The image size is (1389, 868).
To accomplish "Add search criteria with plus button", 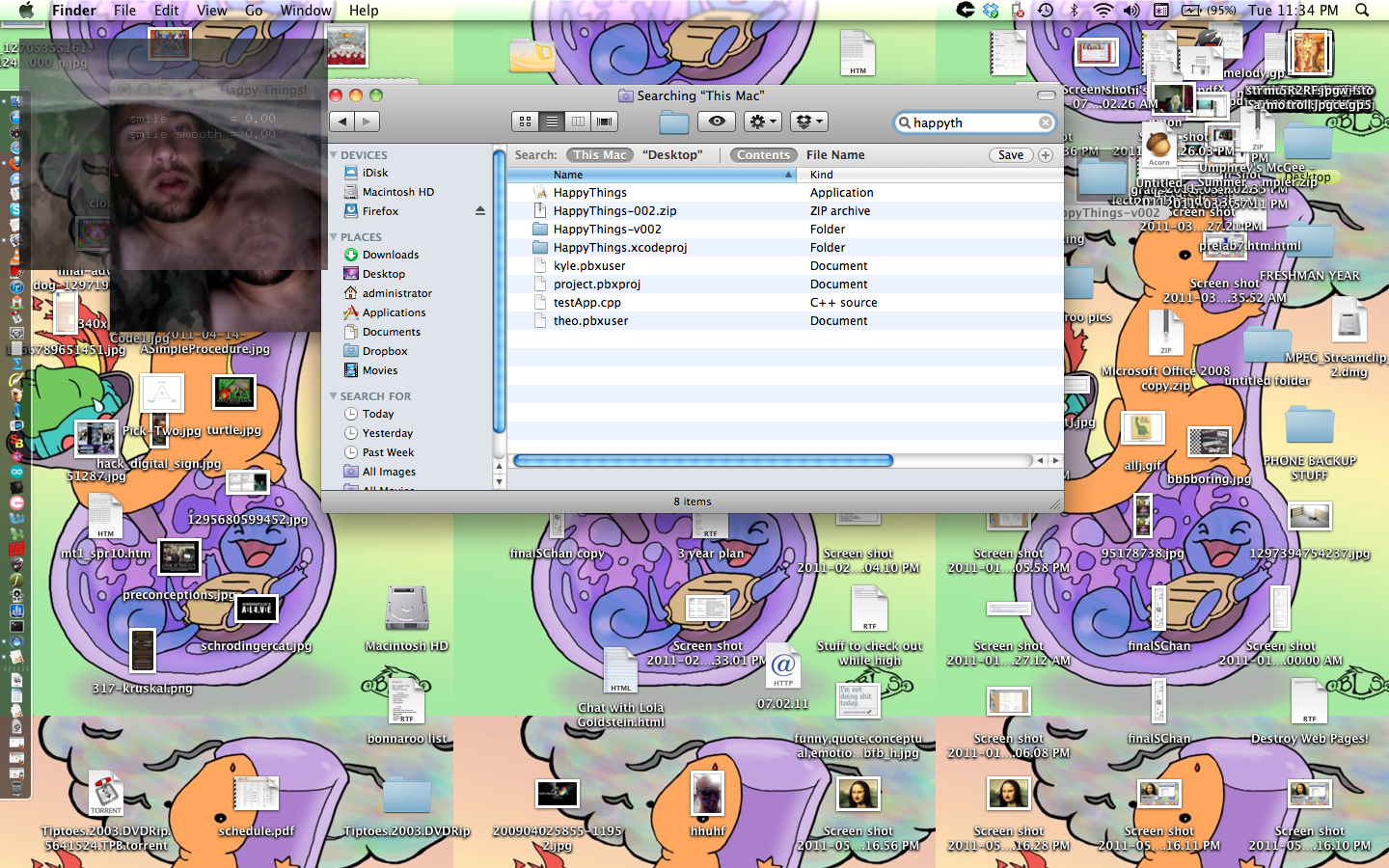I will tap(1046, 154).
